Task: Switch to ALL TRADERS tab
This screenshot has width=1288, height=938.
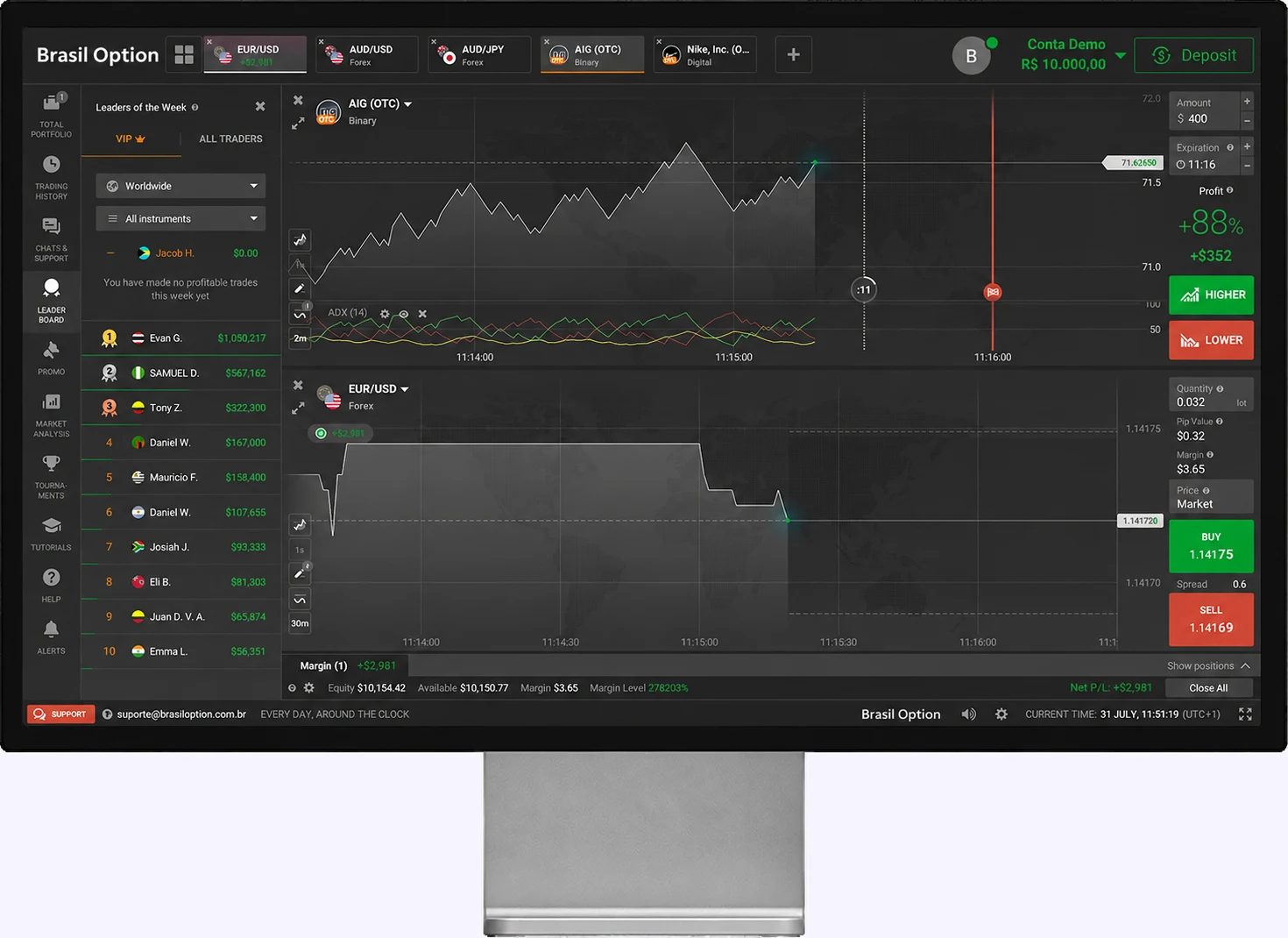Action: pos(230,139)
